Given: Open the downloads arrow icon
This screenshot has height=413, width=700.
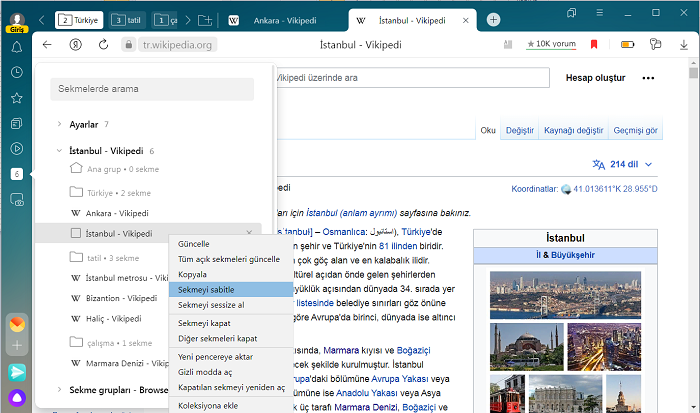Looking at the screenshot, I should [683, 45].
